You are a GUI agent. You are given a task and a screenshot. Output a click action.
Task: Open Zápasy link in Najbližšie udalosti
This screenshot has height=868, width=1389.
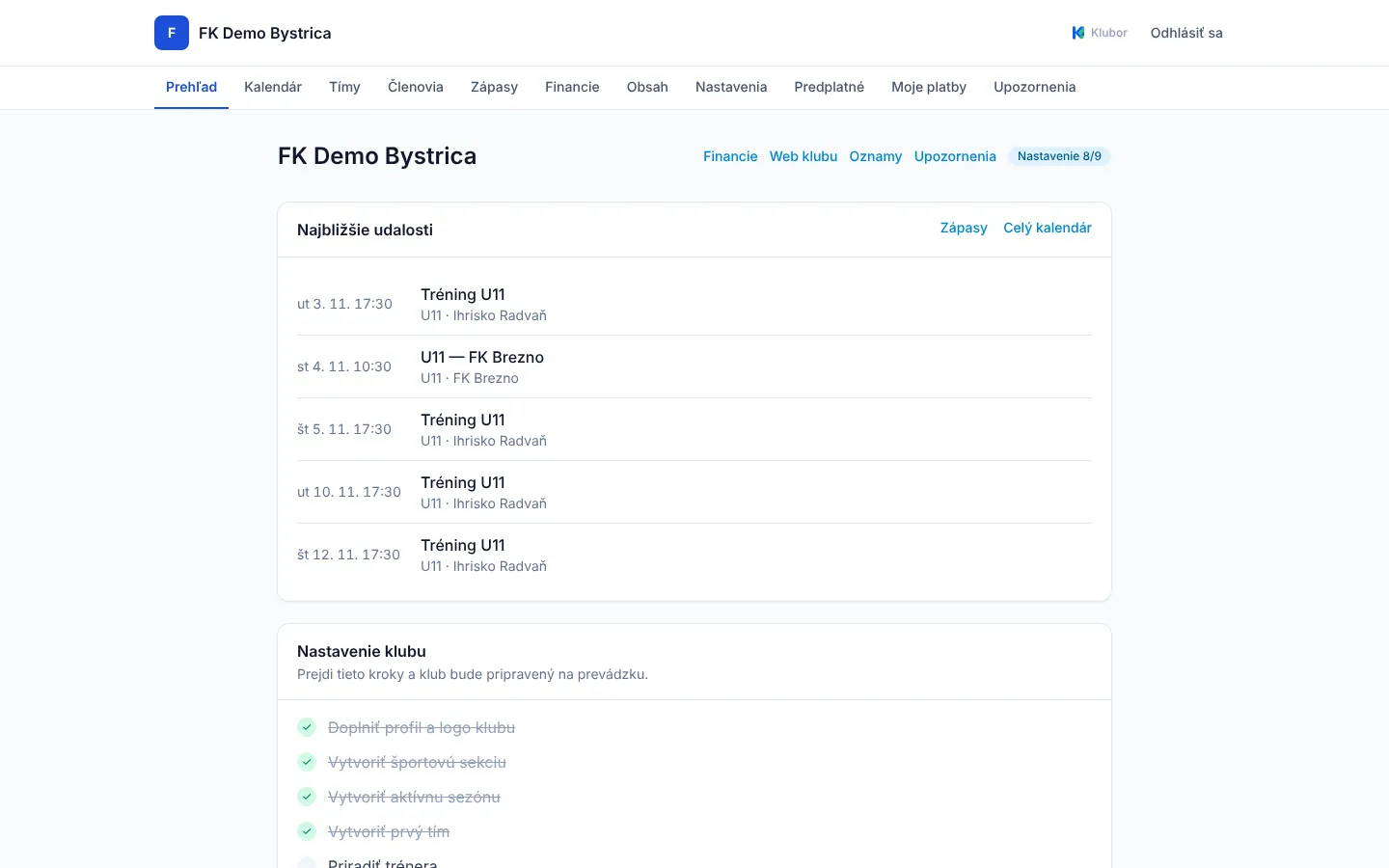click(x=964, y=228)
